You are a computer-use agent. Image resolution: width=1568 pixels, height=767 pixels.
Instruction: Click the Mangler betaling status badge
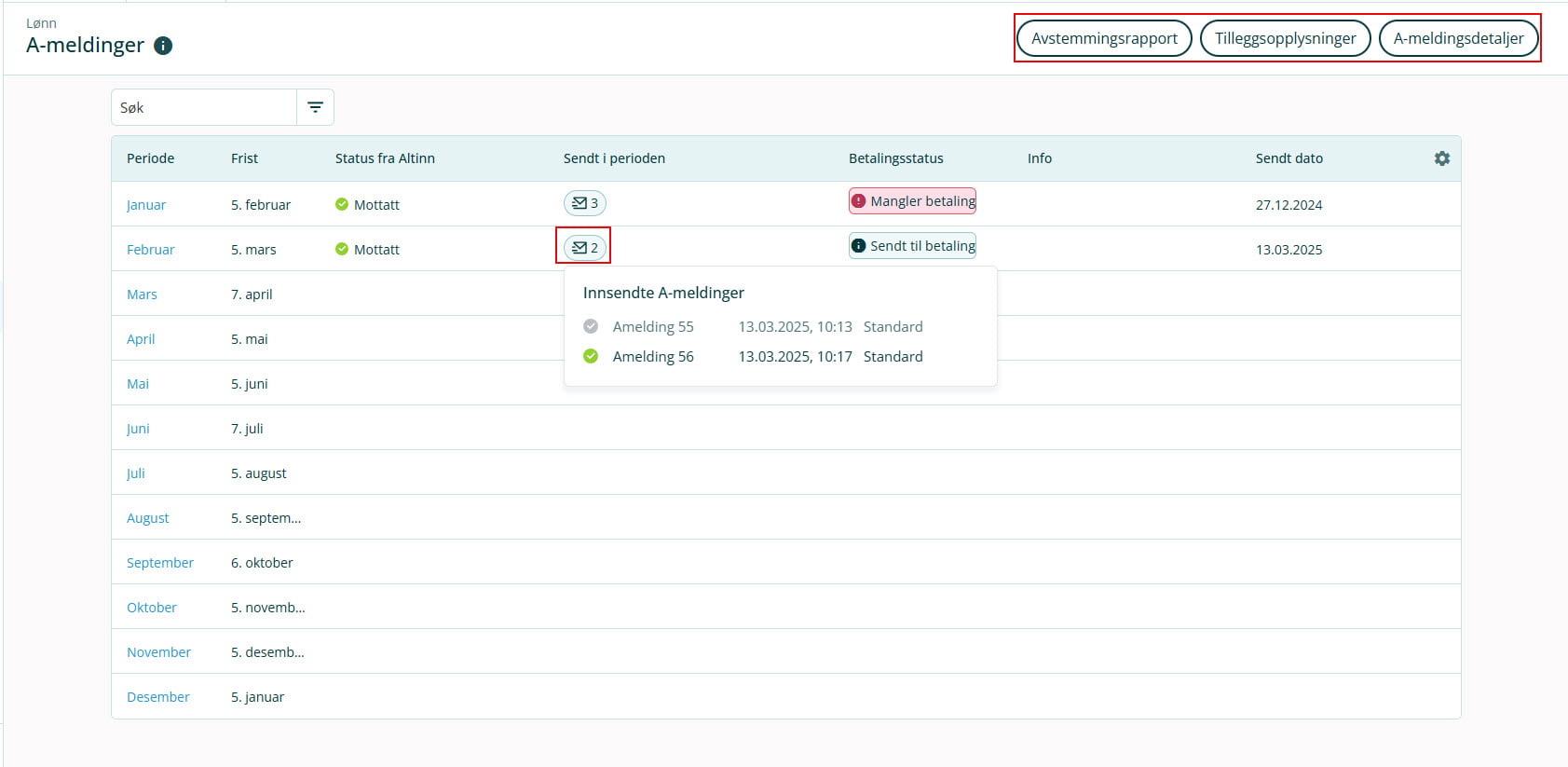[x=912, y=201]
